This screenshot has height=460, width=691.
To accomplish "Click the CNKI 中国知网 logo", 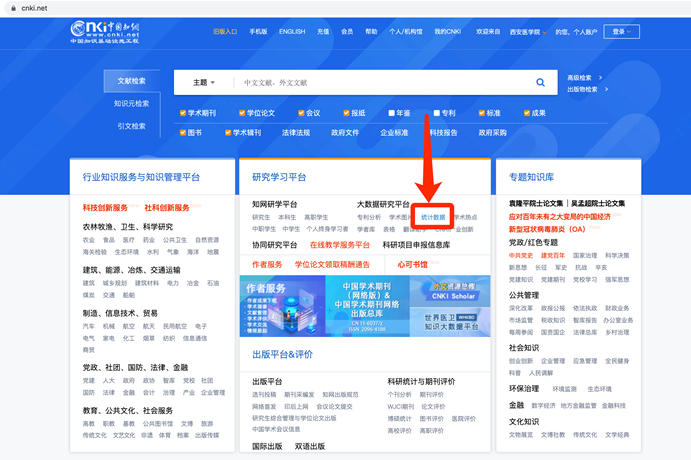I will pyautogui.click(x=105, y=32).
